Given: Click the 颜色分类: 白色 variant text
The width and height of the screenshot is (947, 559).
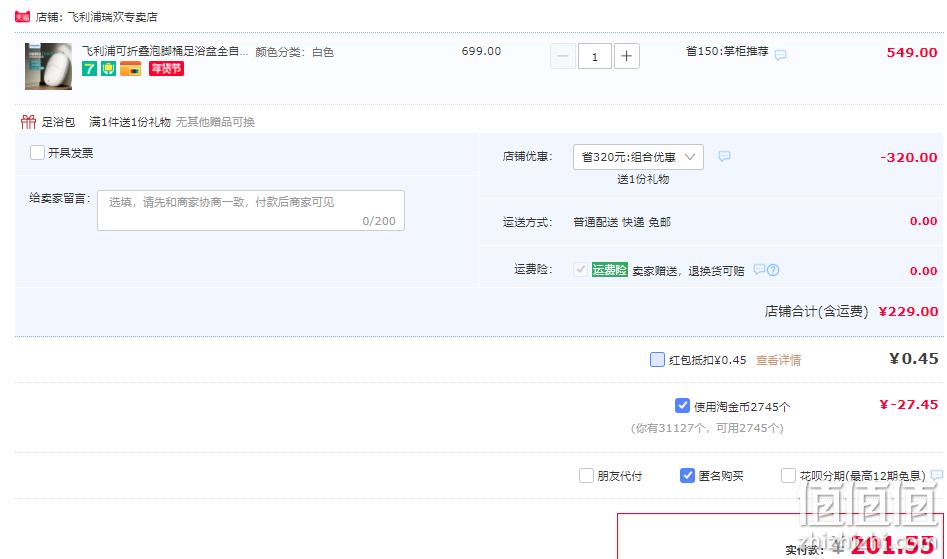Looking at the screenshot, I should point(295,52).
